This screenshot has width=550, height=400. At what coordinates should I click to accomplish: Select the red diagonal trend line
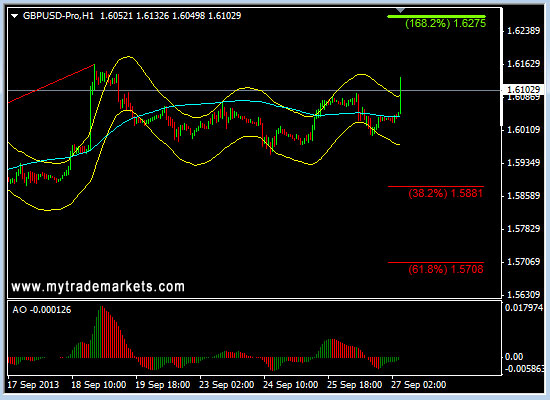[51, 84]
